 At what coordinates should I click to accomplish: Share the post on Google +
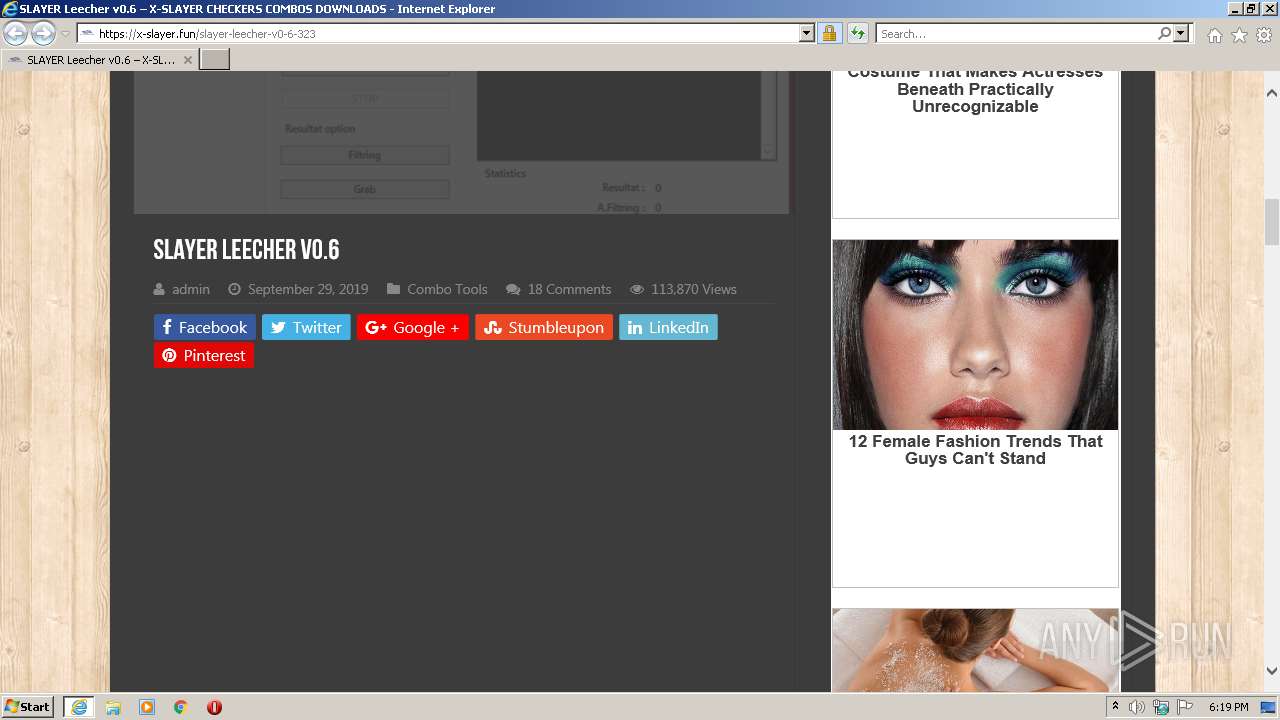412,327
